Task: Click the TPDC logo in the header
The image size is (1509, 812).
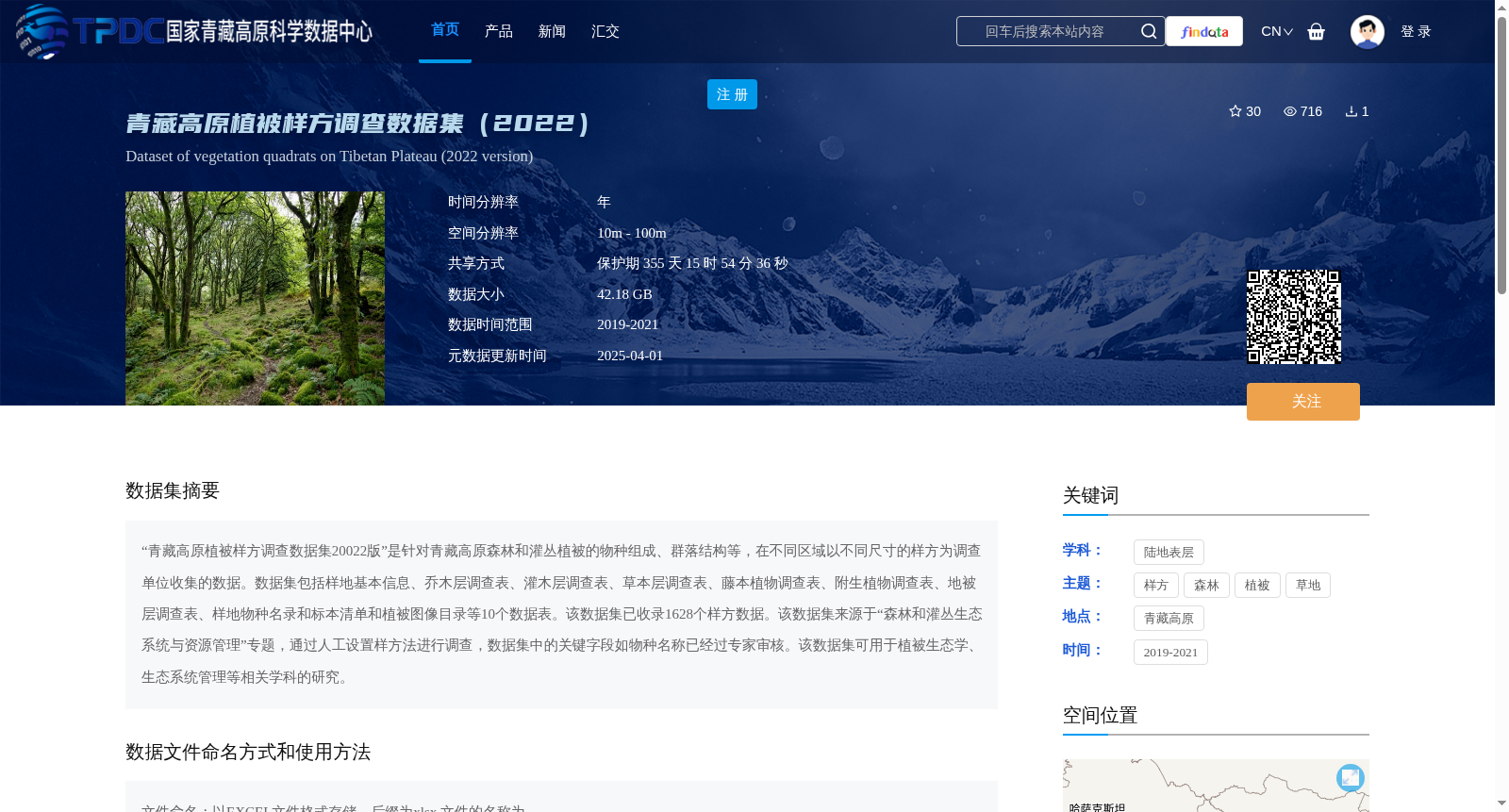Action: (x=194, y=31)
